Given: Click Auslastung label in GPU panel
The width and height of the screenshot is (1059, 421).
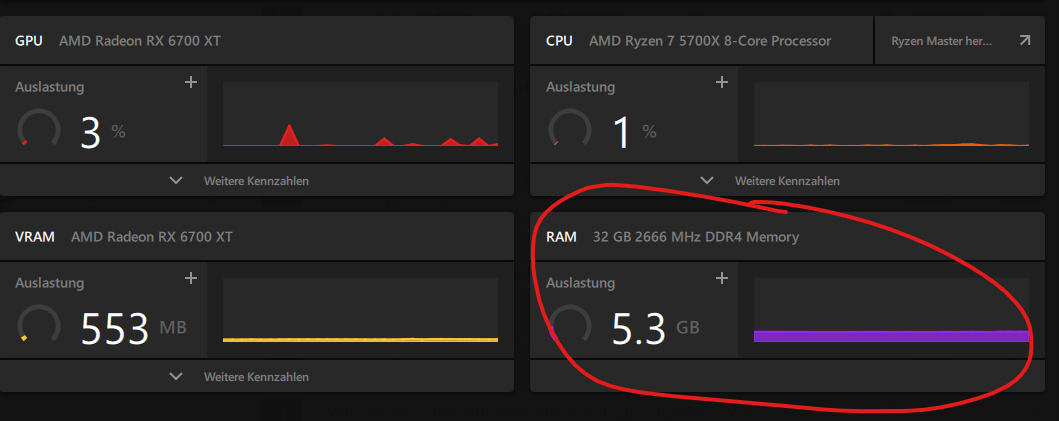Looking at the screenshot, I should coord(49,87).
